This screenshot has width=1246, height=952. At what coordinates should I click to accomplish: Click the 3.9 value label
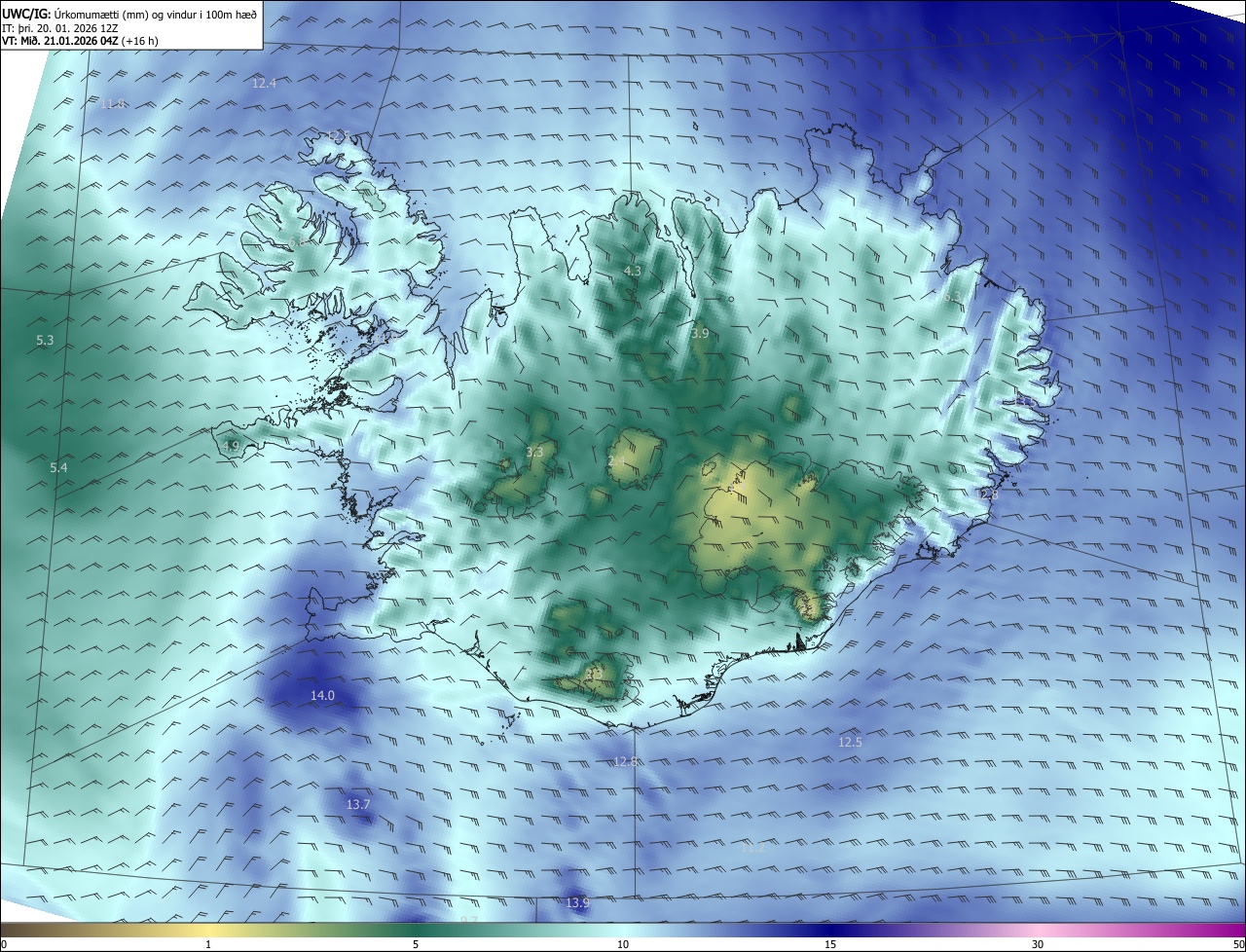coord(700,334)
